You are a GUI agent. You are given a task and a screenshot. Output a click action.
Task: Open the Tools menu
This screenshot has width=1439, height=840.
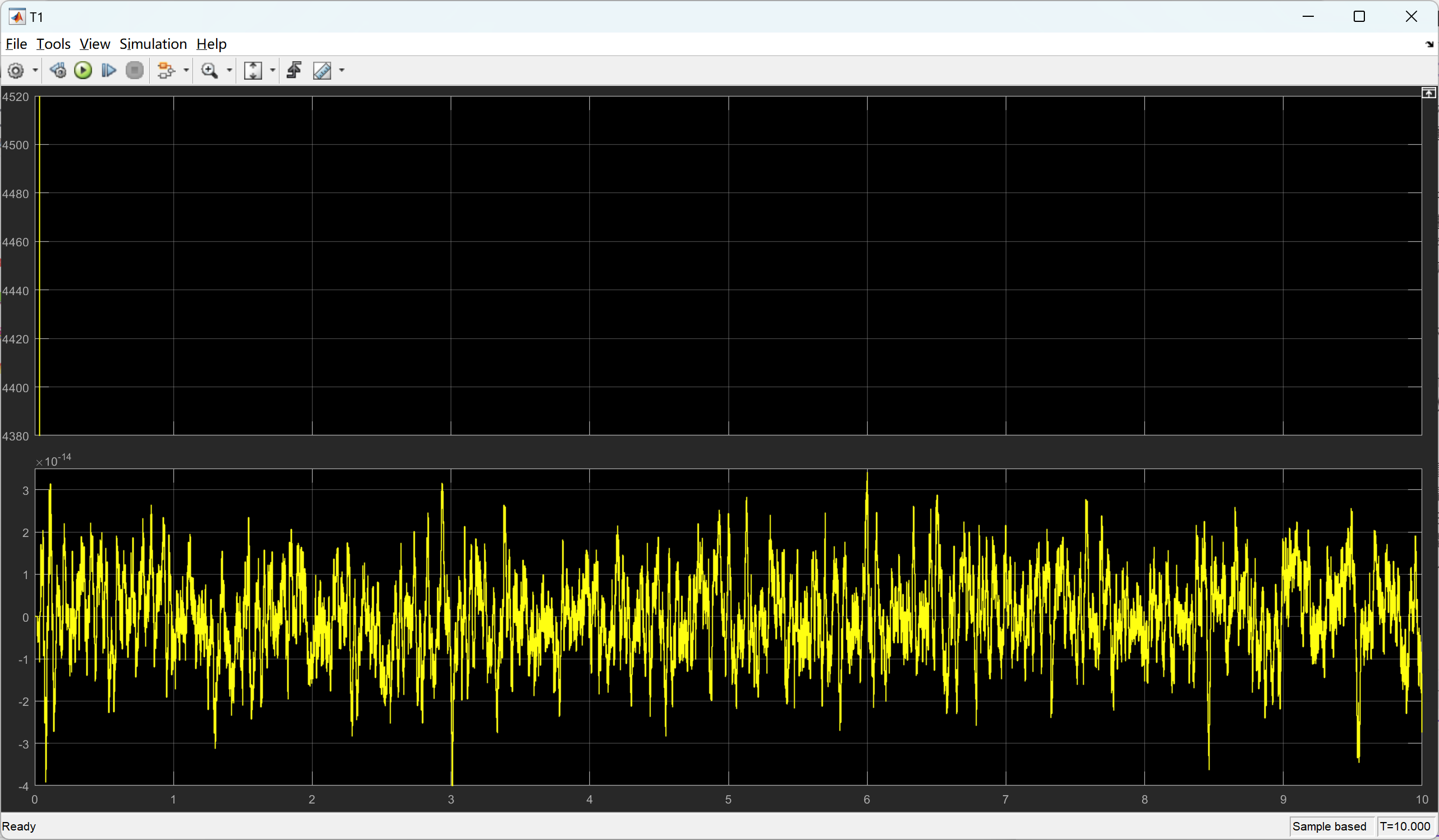[x=53, y=44]
